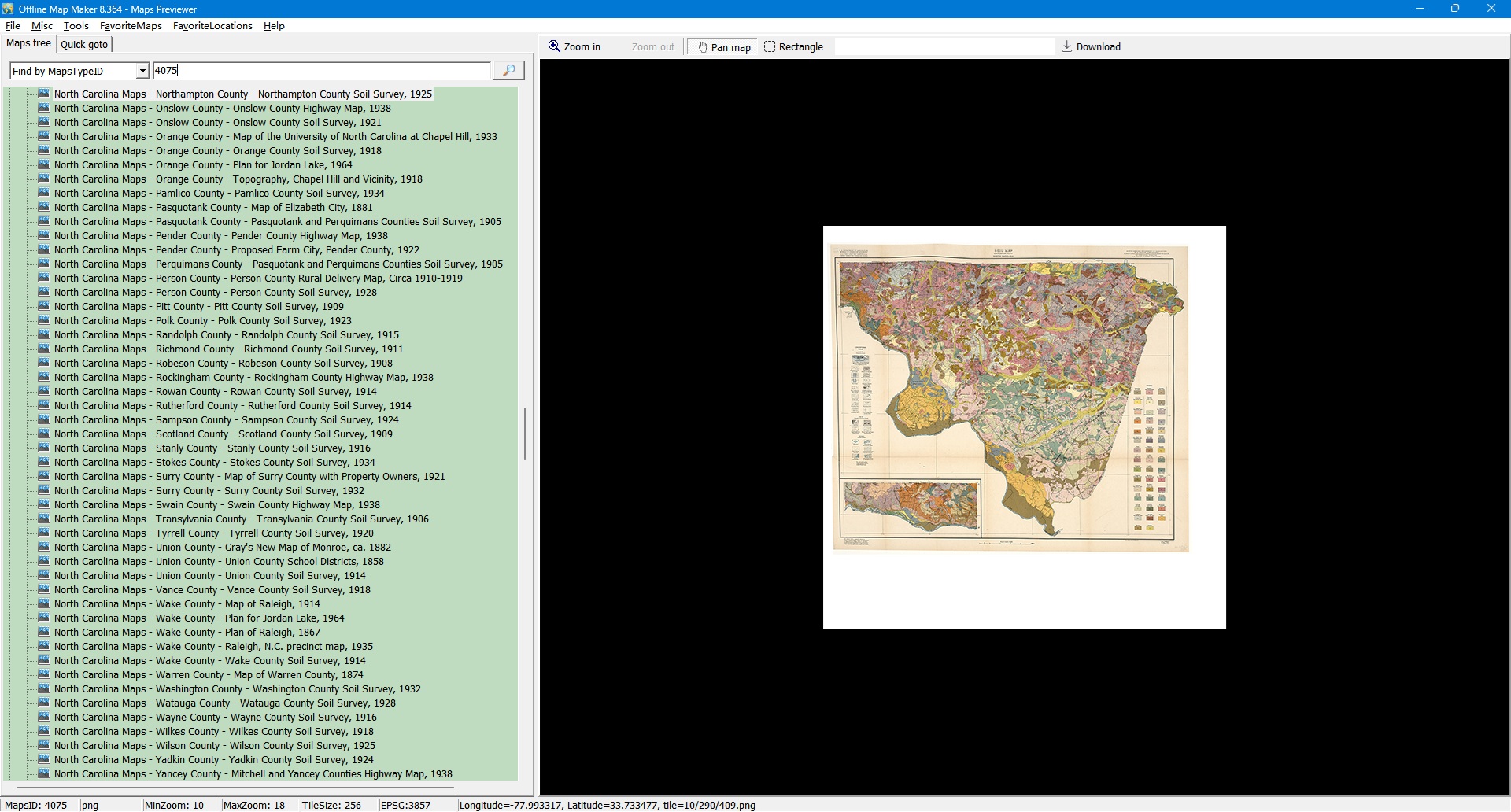The height and width of the screenshot is (812, 1511).
Task: Activate the Pan map tool
Action: [x=723, y=47]
